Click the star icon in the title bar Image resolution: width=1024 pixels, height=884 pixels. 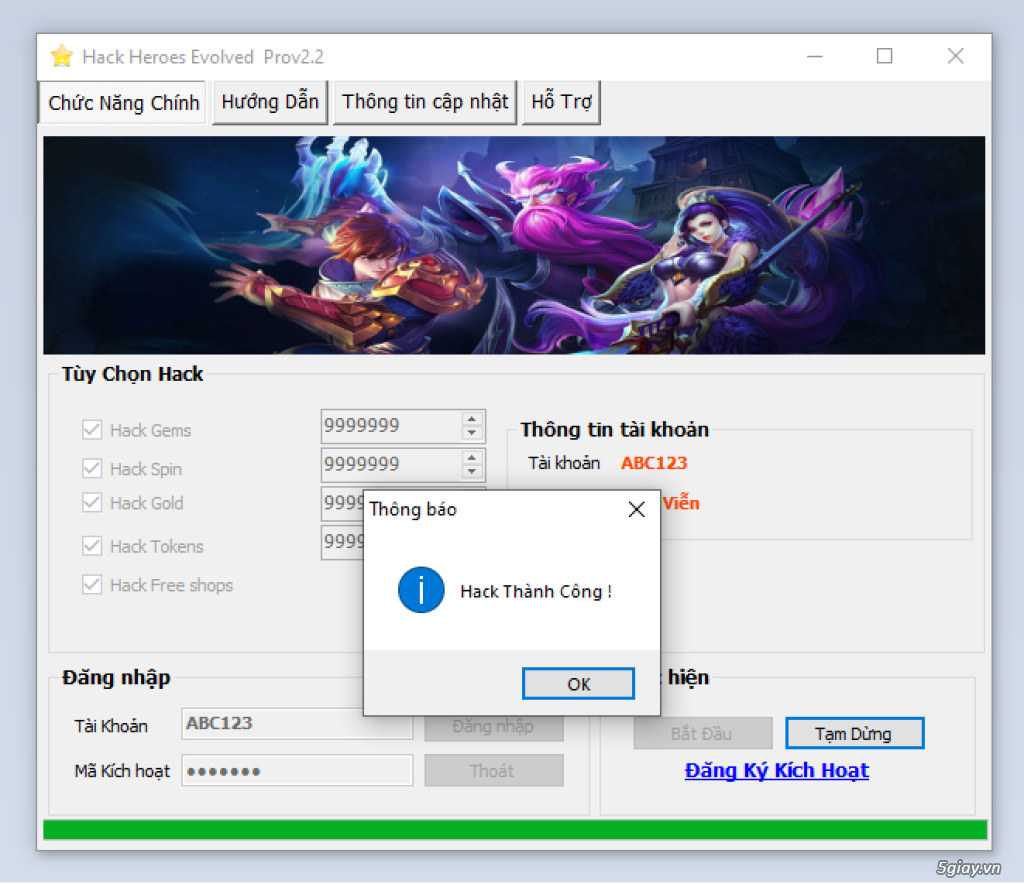[x=61, y=56]
